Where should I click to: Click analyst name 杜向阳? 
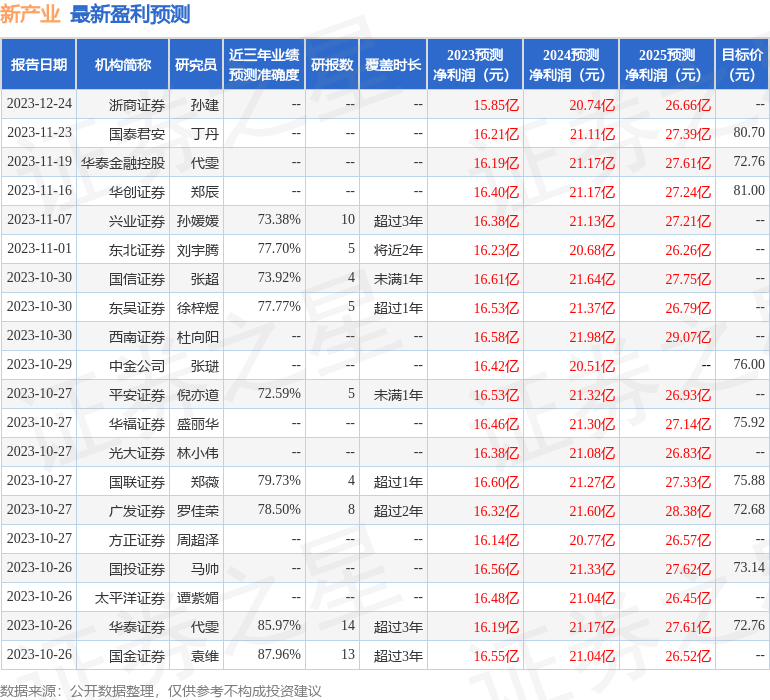197,337
